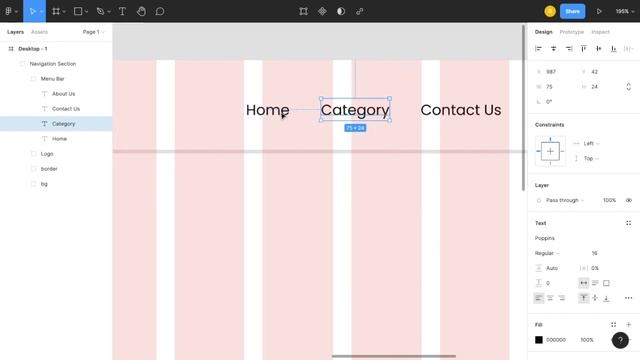Click Align top icon
Image resolution: width=640 pixels, height=360 pixels.
pyautogui.click(x=584, y=49)
